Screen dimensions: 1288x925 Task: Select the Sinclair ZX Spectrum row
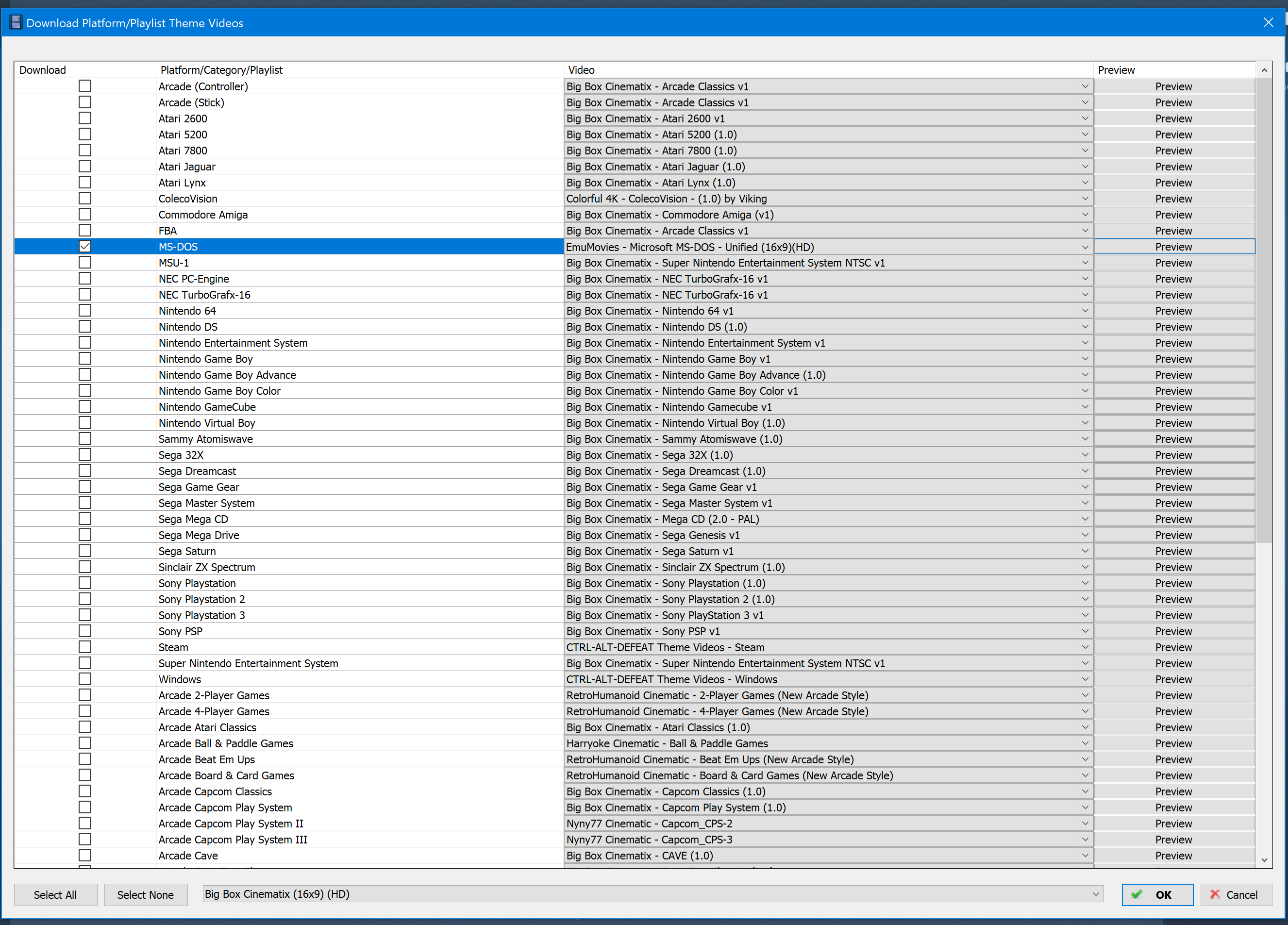click(359, 567)
